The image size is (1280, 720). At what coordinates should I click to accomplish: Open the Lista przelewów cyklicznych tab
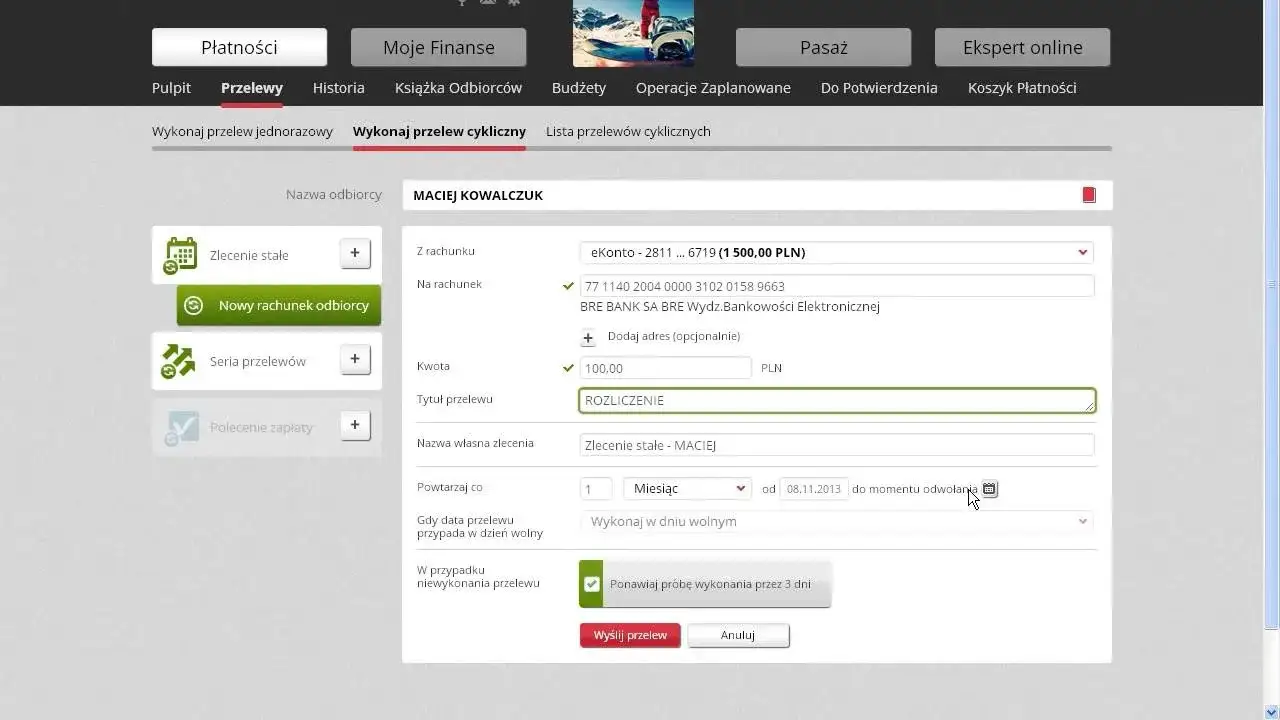pyautogui.click(x=628, y=131)
